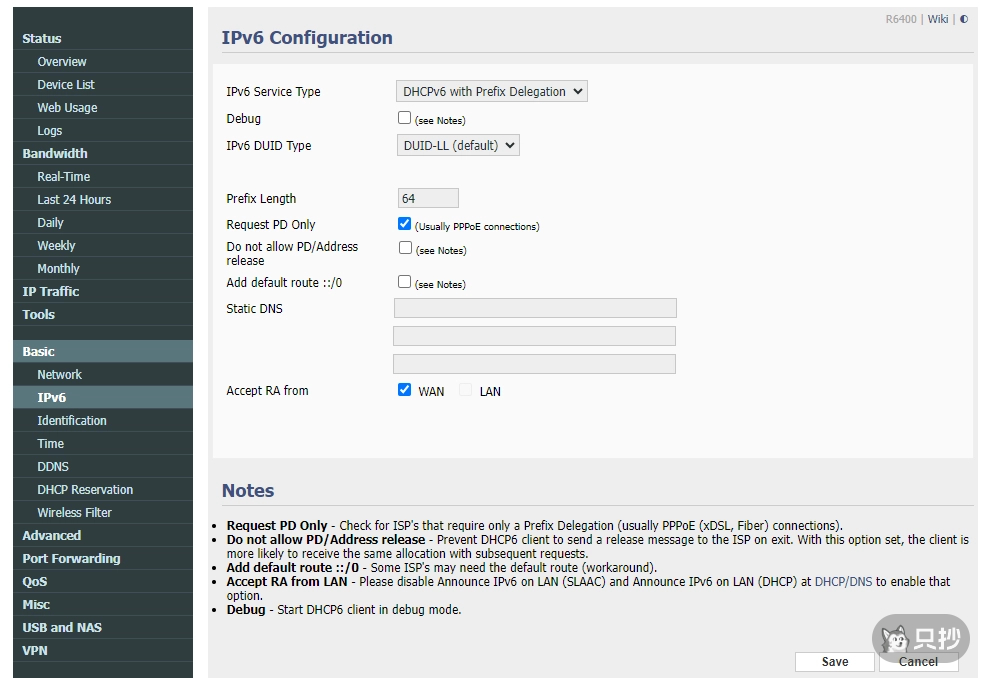Open the DHCP Reservation page
The width and height of the screenshot is (985, 678).
pyautogui.click(x=85, y=489)
